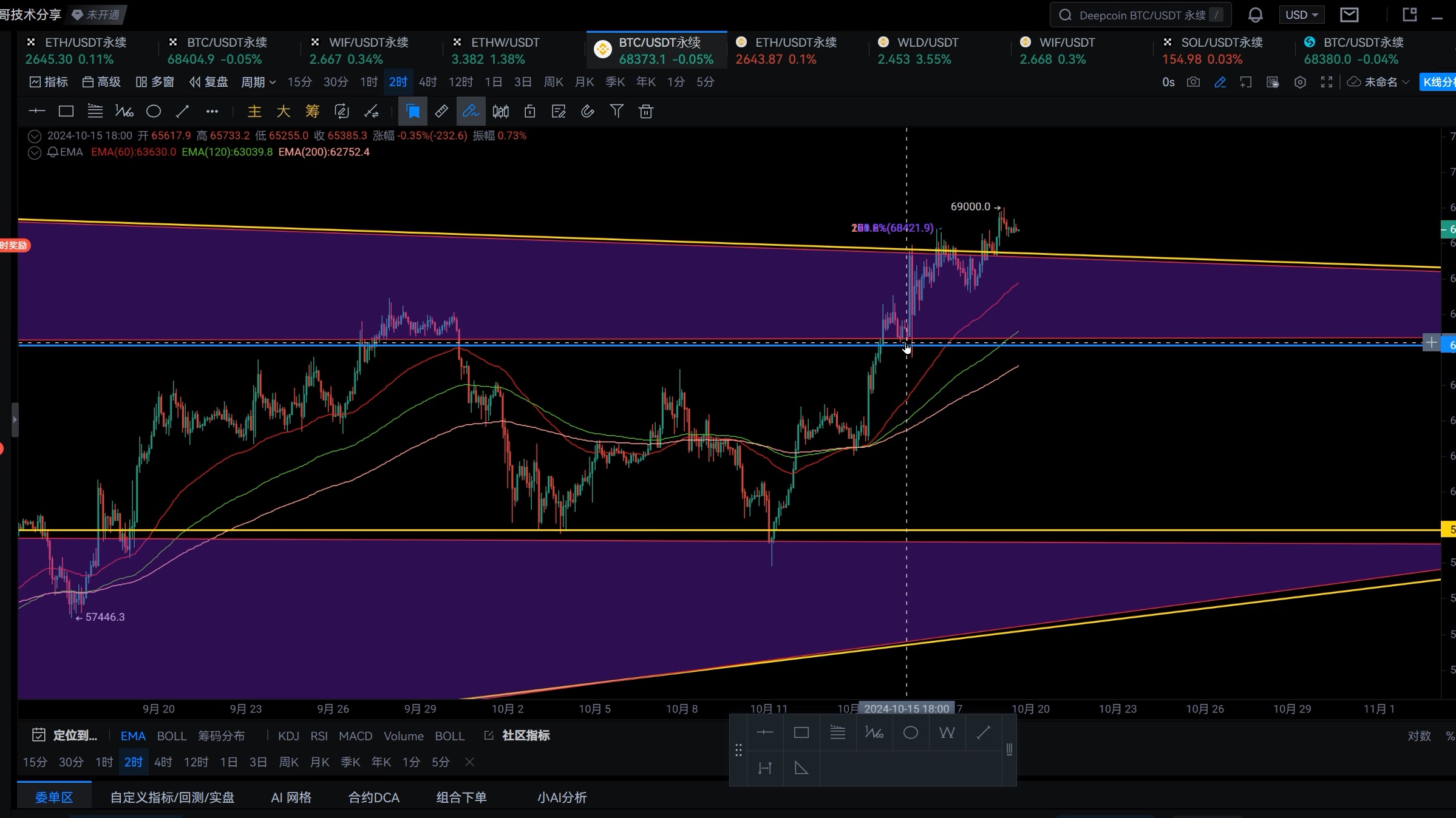
Task: Select the trend line tool in top drawing toolbar
Action: click(x=182, y=111)
